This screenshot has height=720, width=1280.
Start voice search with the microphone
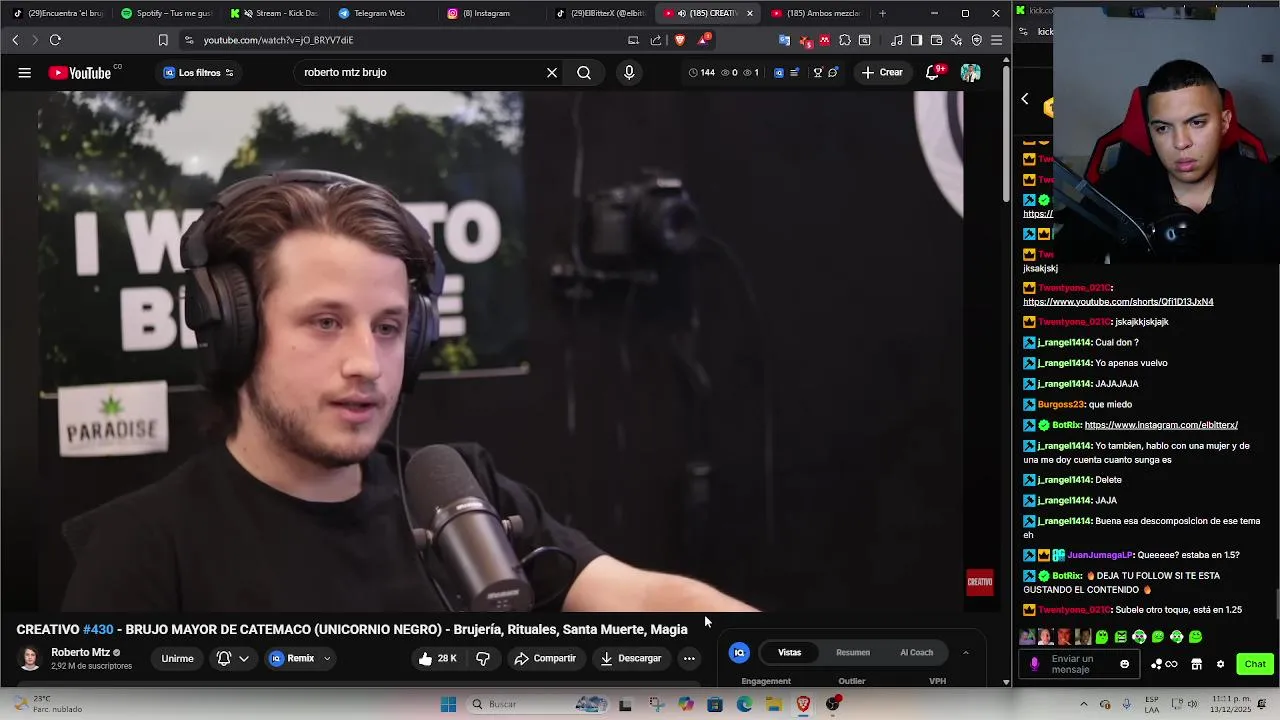point(629,72)
